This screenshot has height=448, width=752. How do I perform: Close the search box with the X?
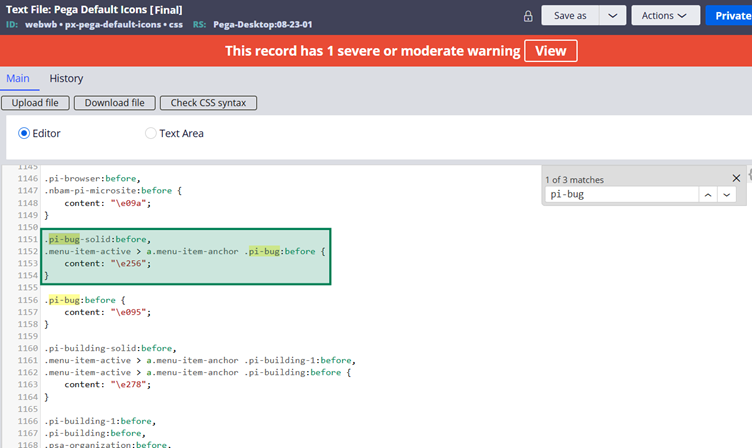click(x=736, y=178)
